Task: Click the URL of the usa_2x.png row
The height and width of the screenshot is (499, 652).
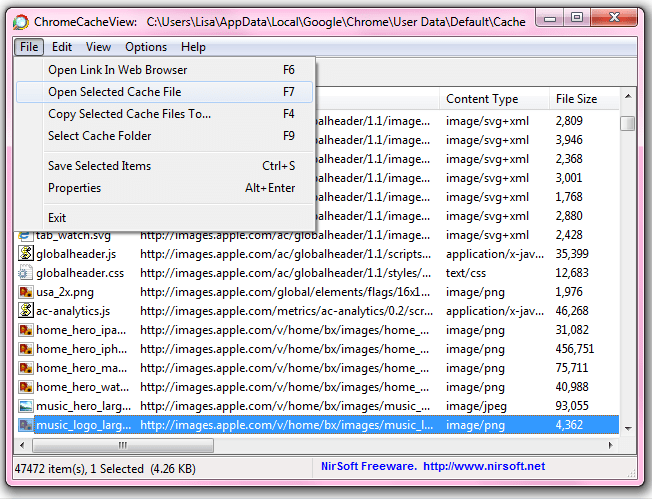Action: click(x=285, y=292)
